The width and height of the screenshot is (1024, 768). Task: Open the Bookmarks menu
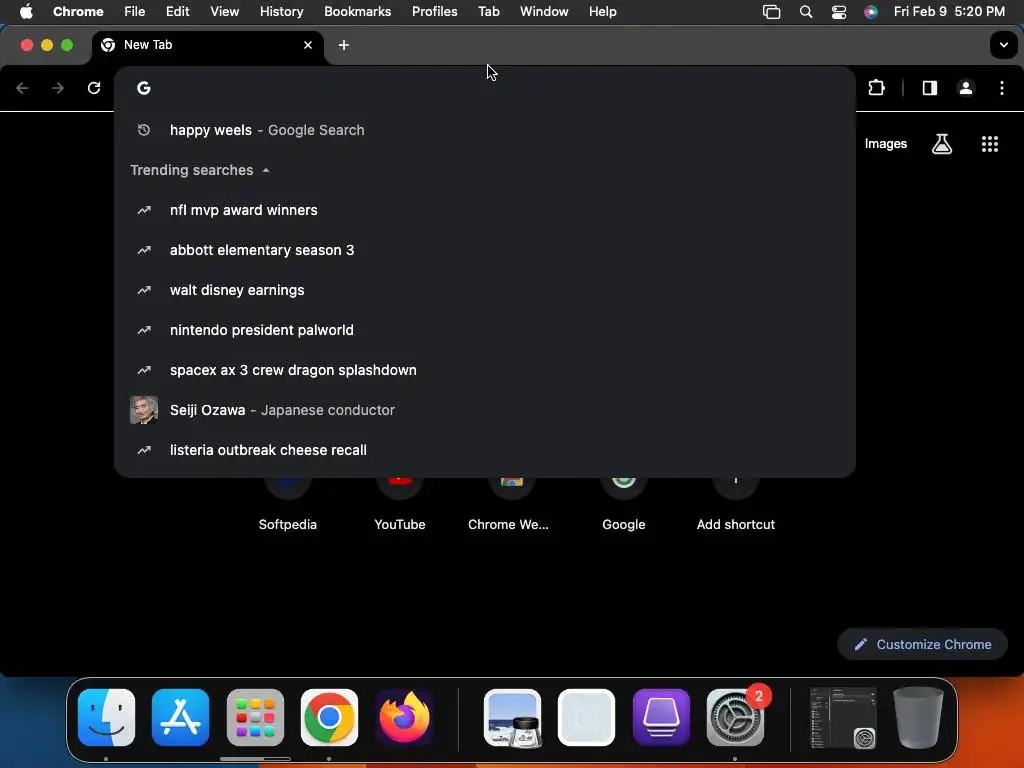pos(357,12)
